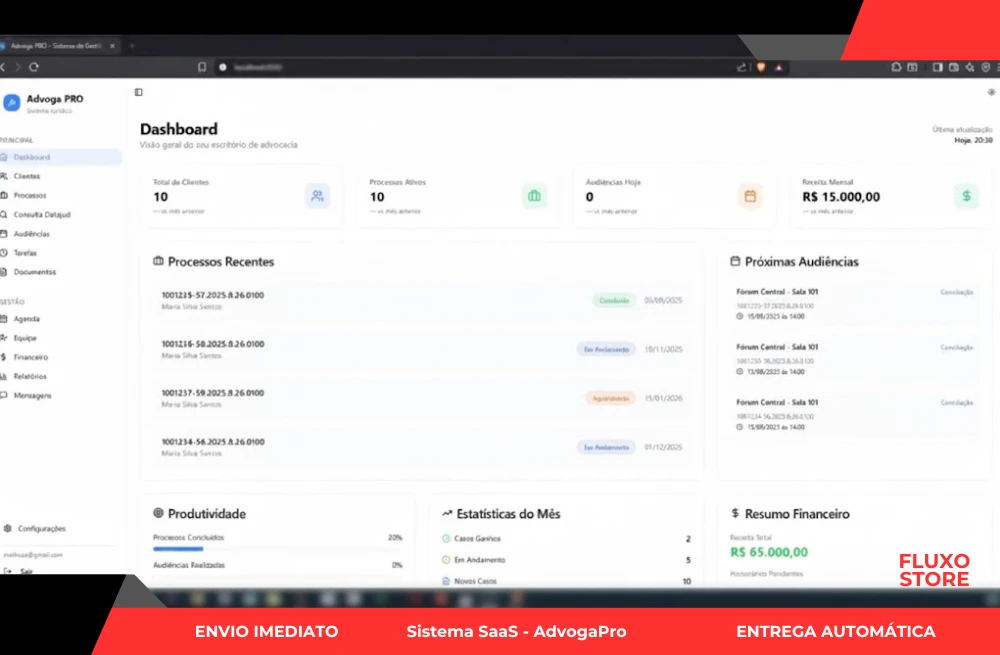Click the Receita Mensal dollar icon
The width and height of the screenshot is (1000, 655).
click(x=966, y=196)
